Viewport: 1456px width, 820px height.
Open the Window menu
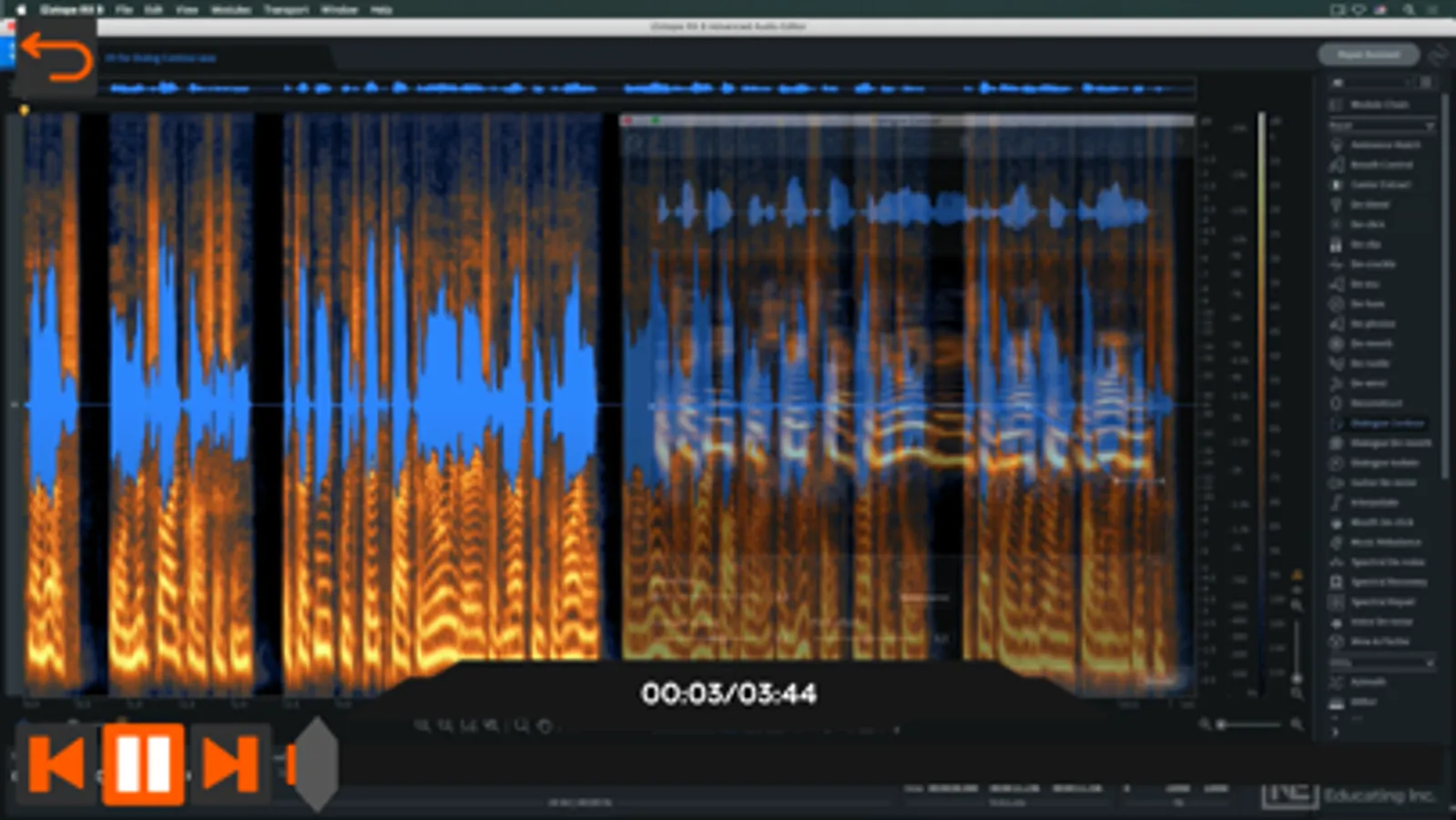coord(339,9)
